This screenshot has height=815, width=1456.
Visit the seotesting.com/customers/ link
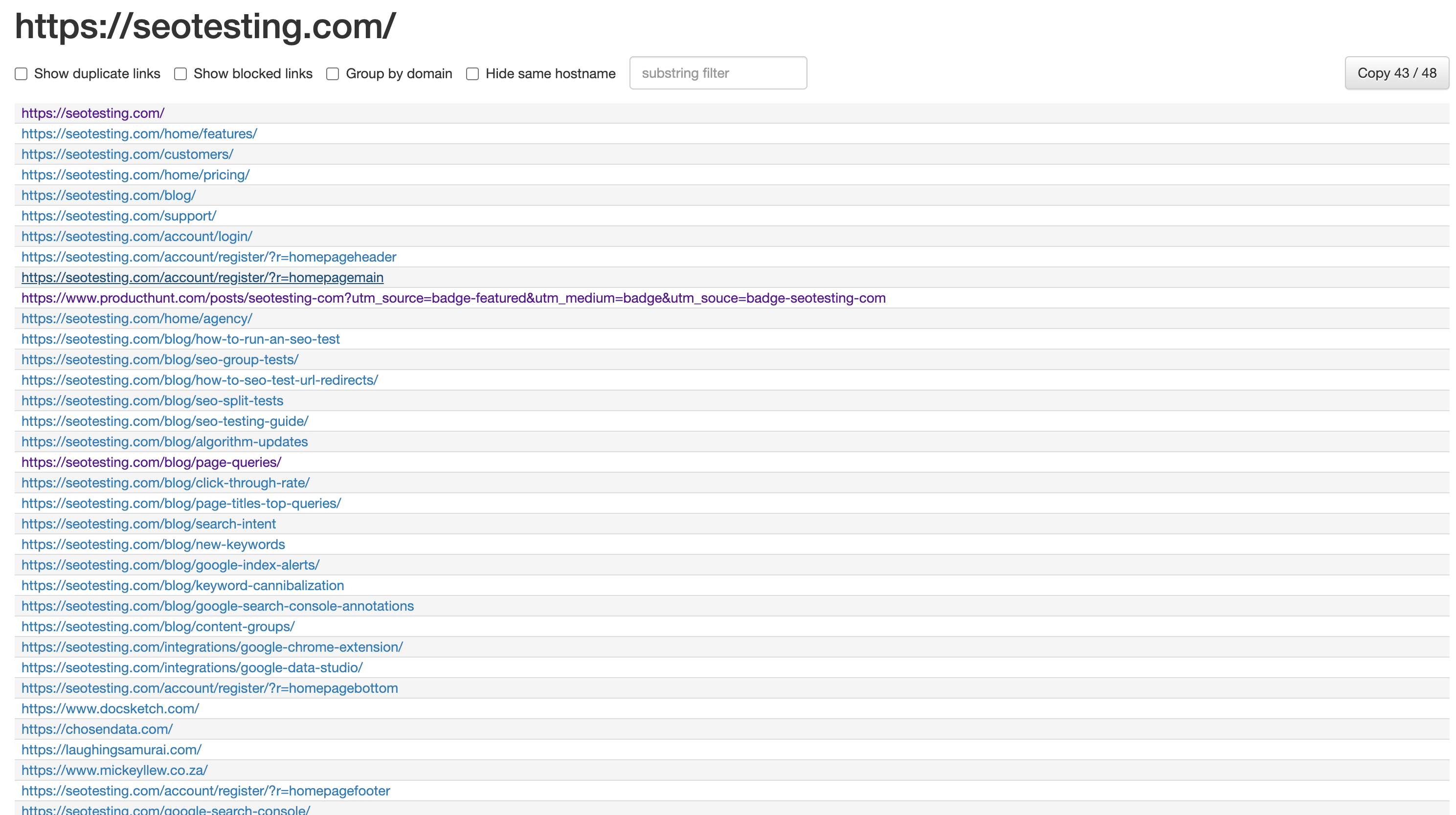coord(127,154)
